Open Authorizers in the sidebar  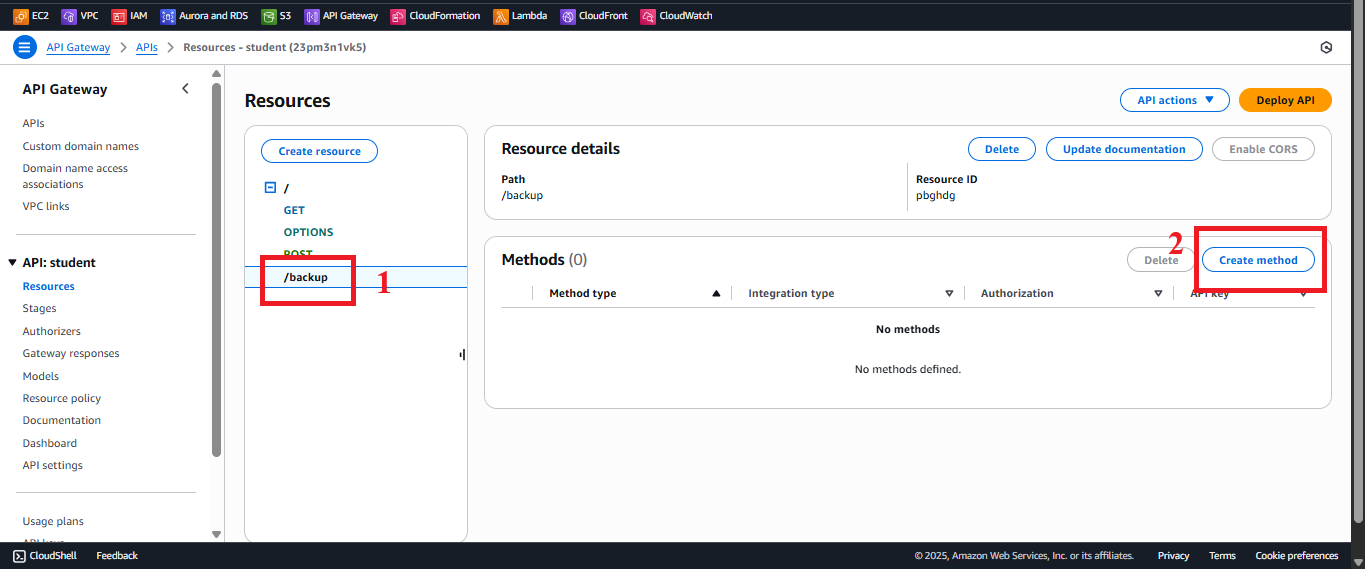52,331
